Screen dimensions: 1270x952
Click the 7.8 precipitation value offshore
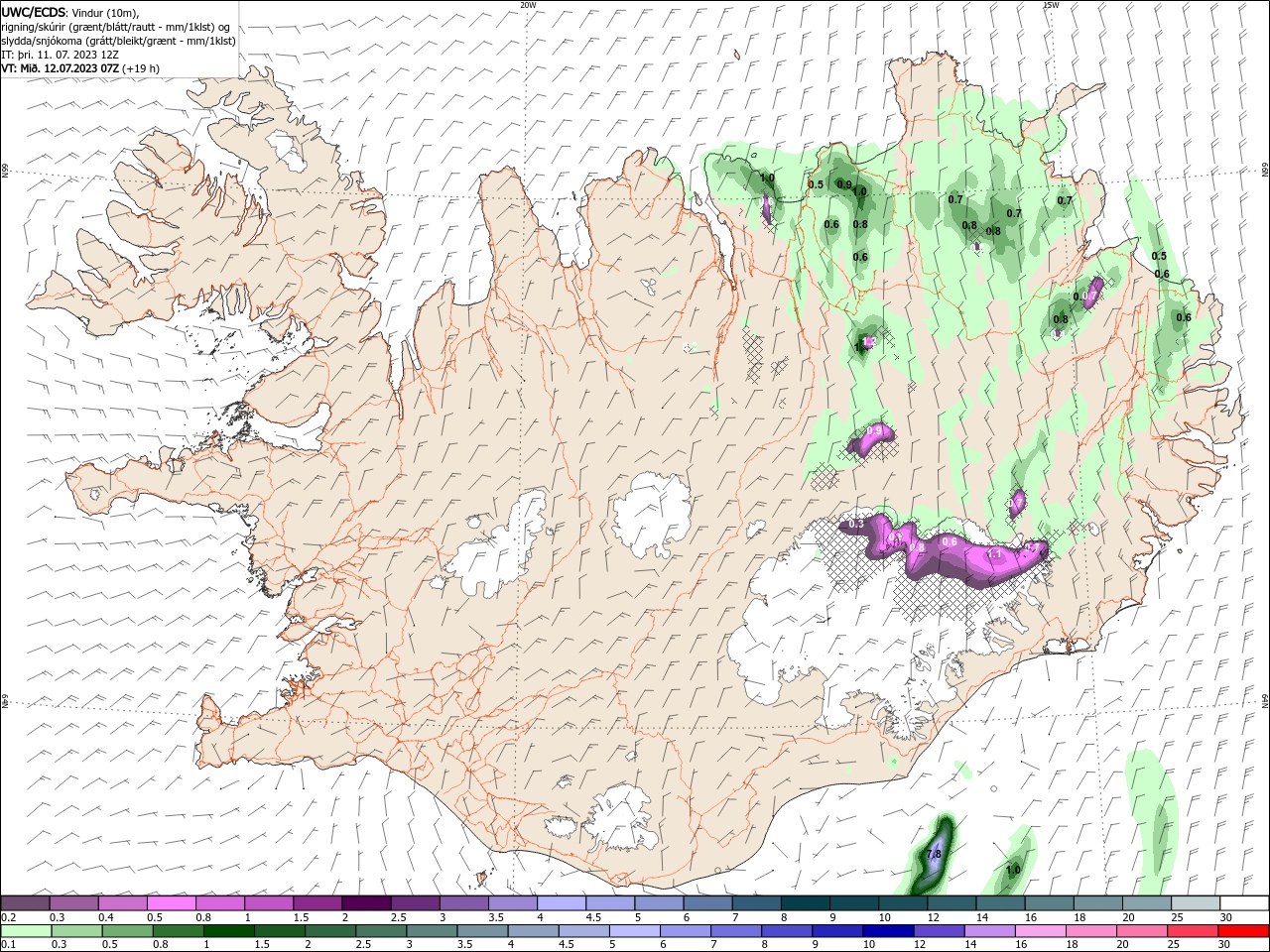coord(933,854)
